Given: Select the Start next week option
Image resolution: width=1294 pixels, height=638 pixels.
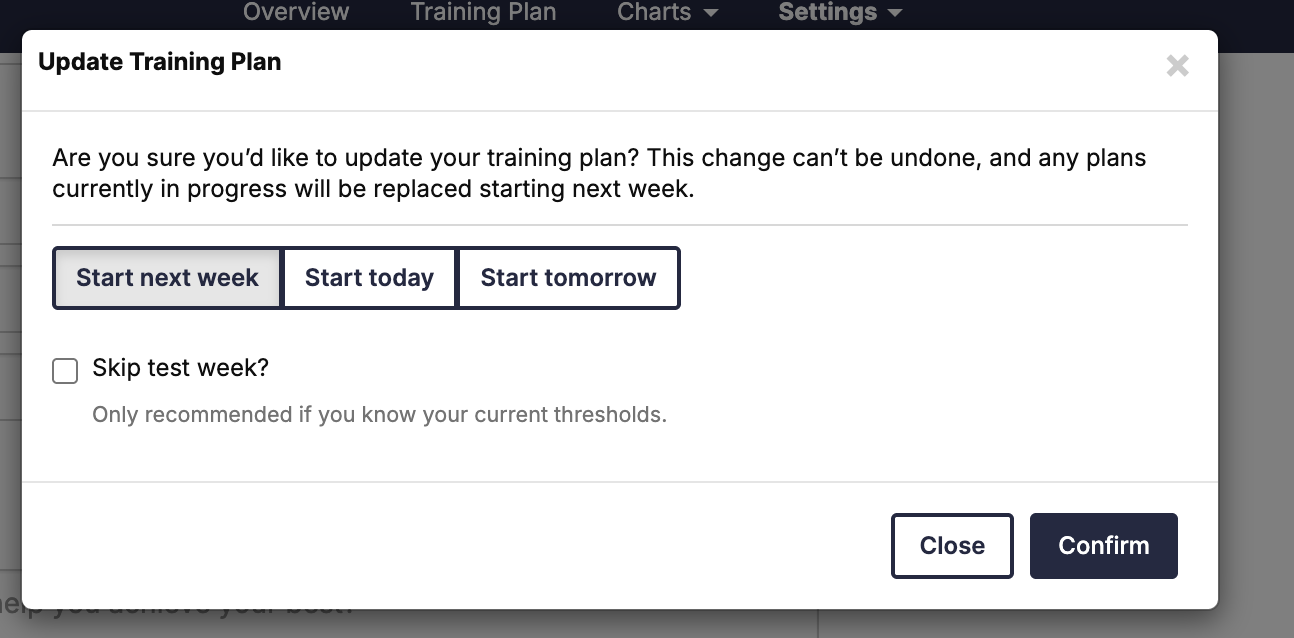Looking at the screenshot, I should point(167,278).
